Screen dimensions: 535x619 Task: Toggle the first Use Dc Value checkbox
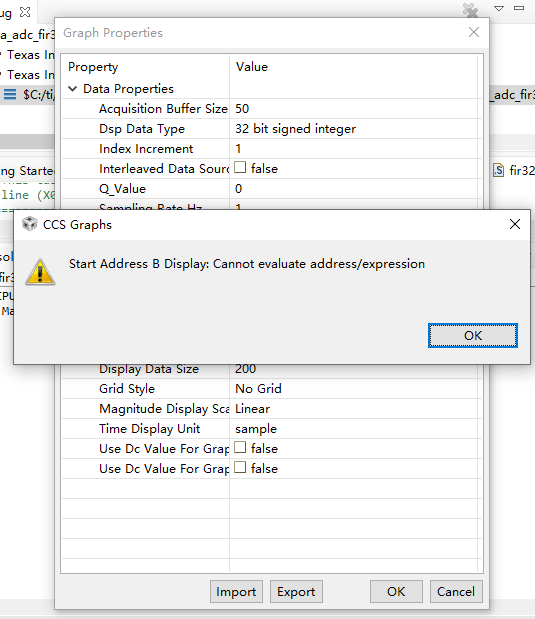(240, 447)
